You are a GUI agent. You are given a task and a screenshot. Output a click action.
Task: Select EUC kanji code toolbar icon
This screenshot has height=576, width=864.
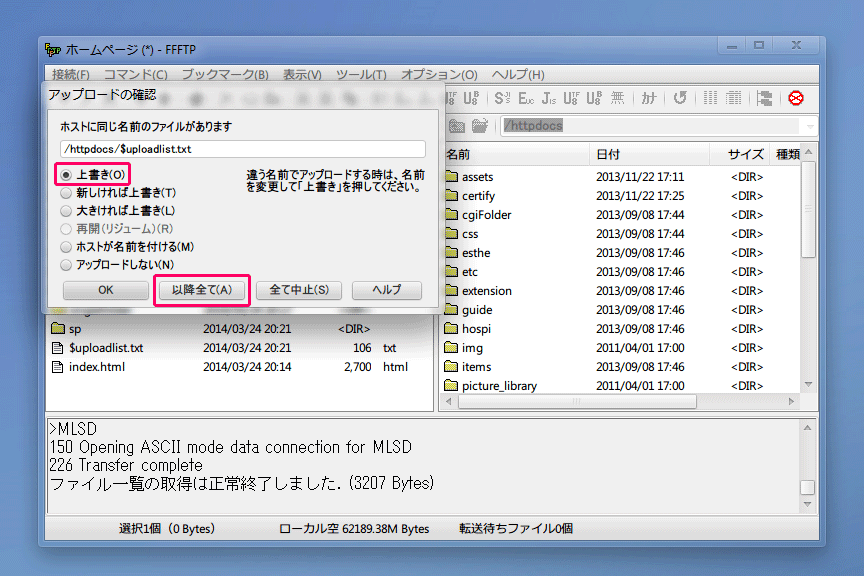click(525, 98)
